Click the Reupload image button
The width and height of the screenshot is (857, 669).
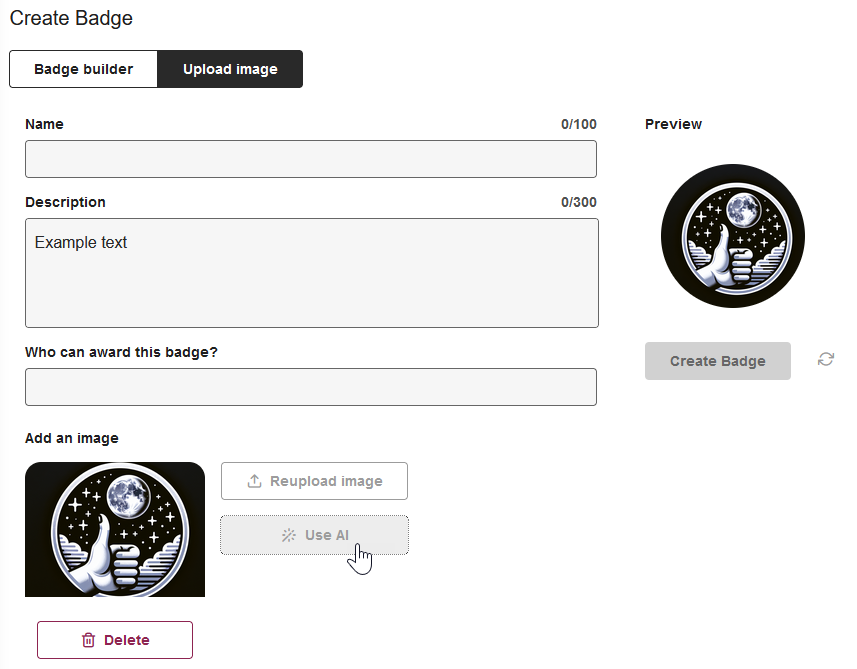click(x=314, y=481)
